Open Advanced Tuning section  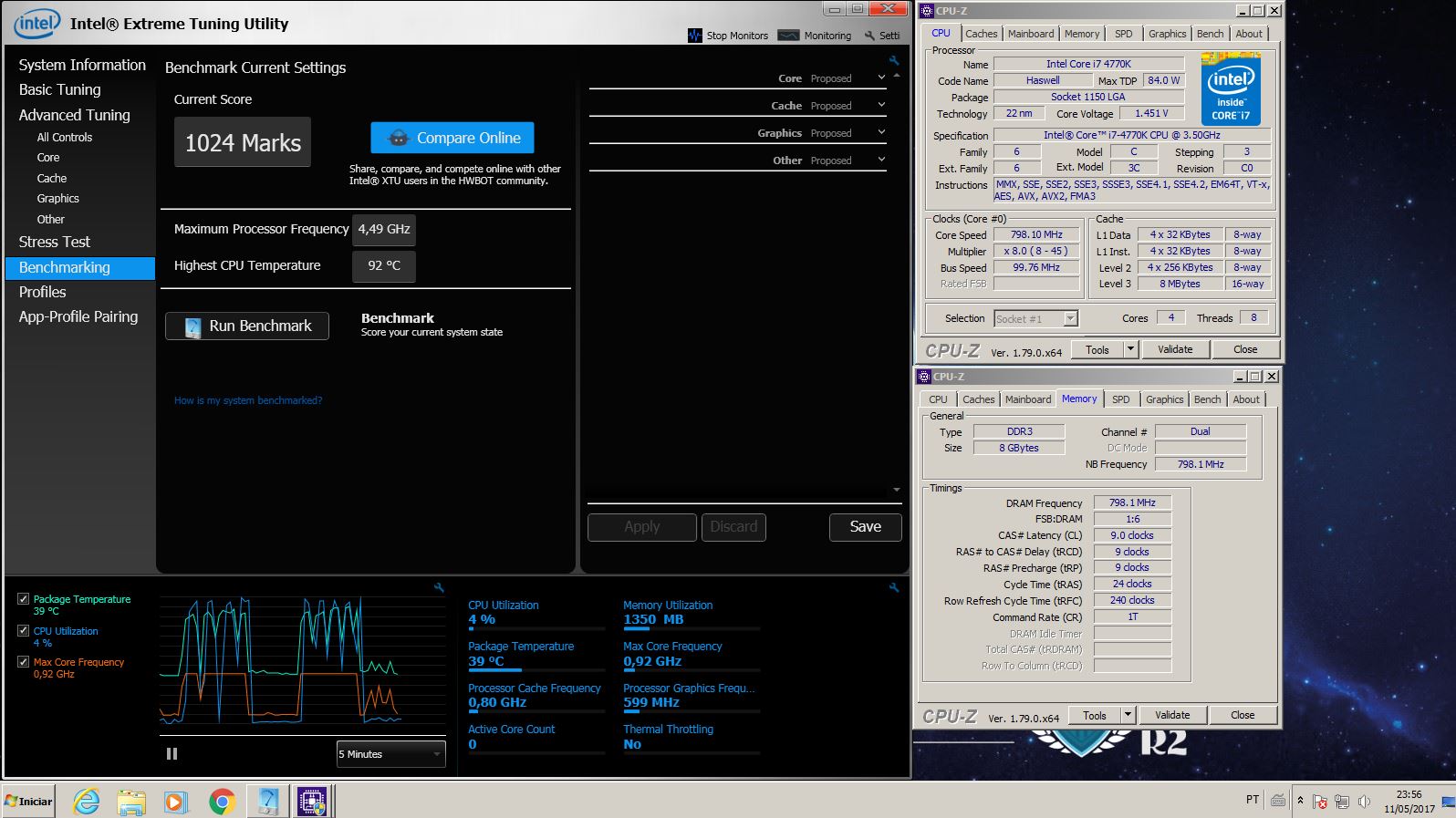coord(75,115)
